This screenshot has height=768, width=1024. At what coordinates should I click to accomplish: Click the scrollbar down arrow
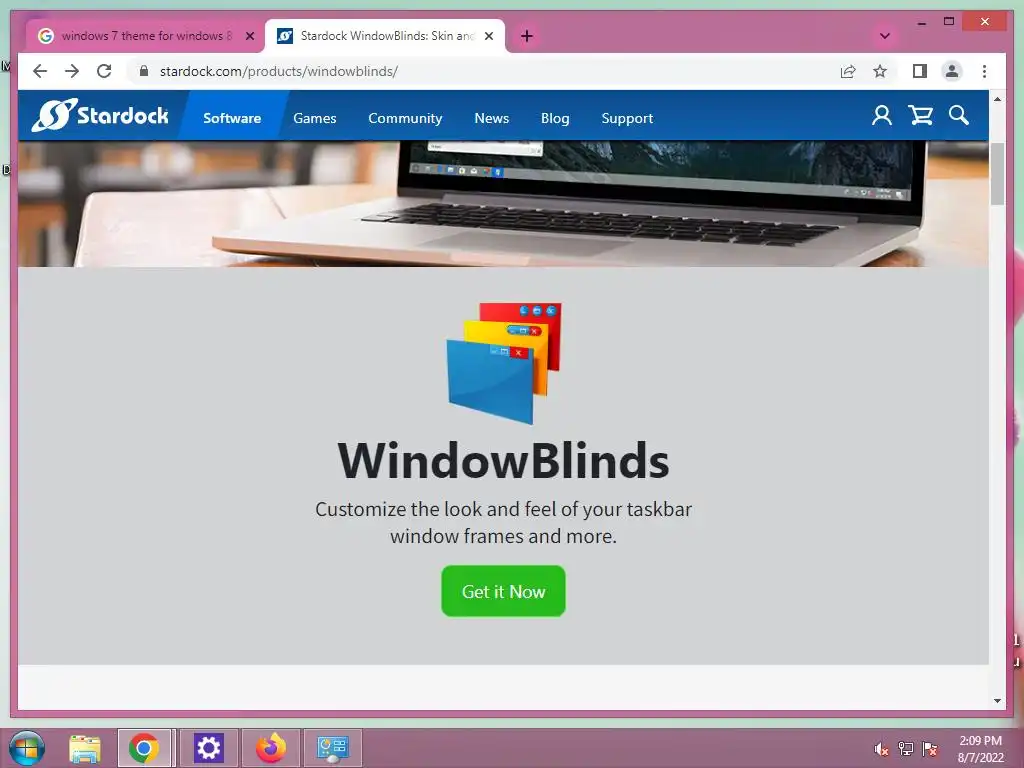(997, 701)
